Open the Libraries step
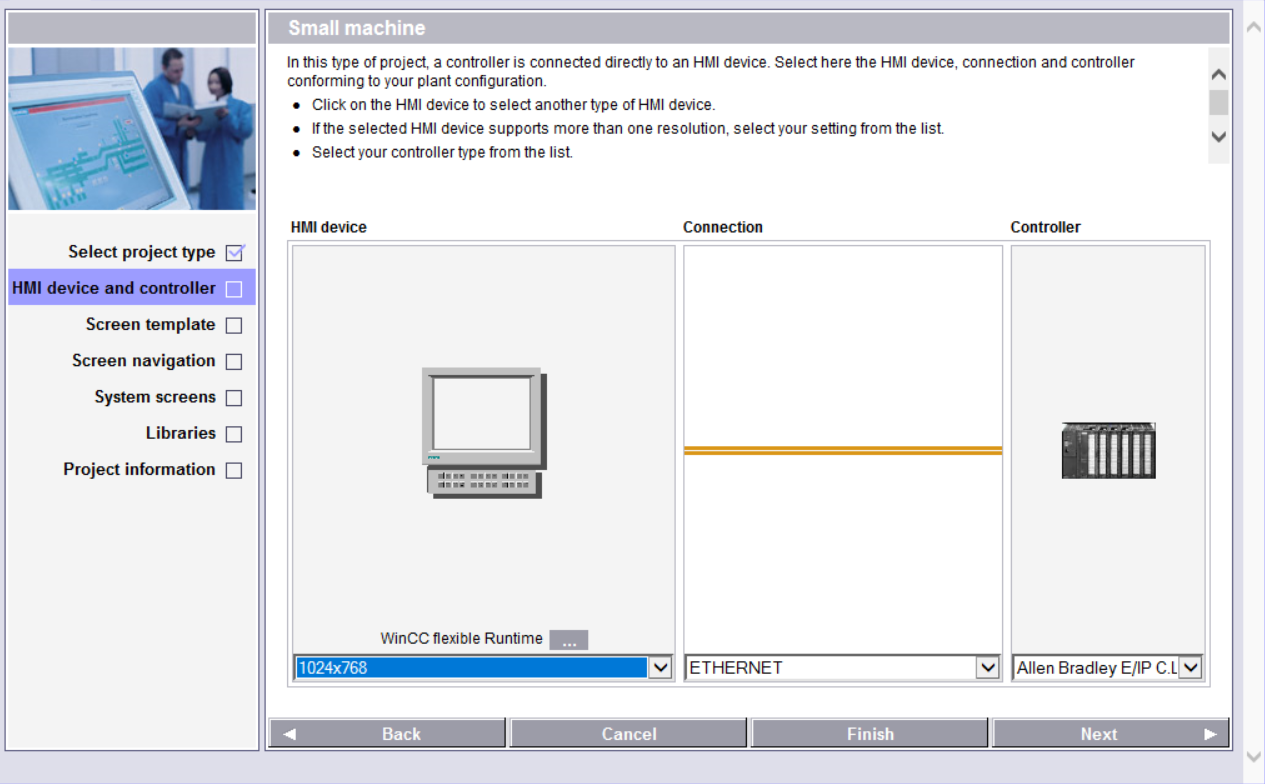1265x784 pixels. pyautogui.click(x=181, y=433)
